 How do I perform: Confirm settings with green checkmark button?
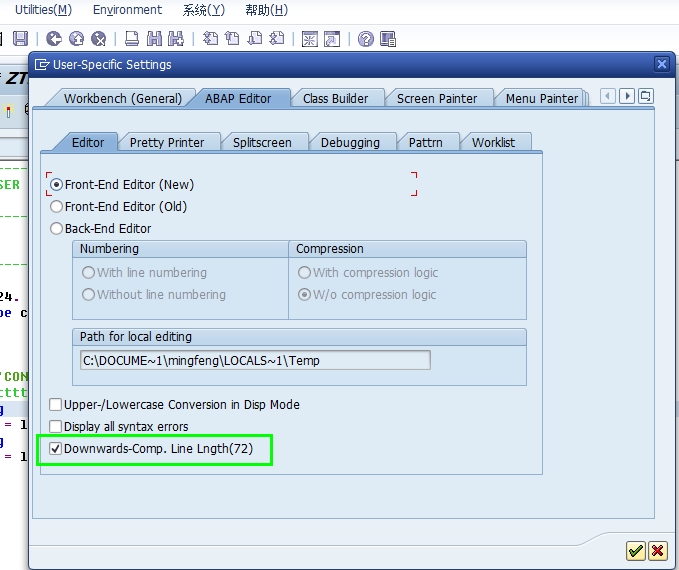[636, 551]
